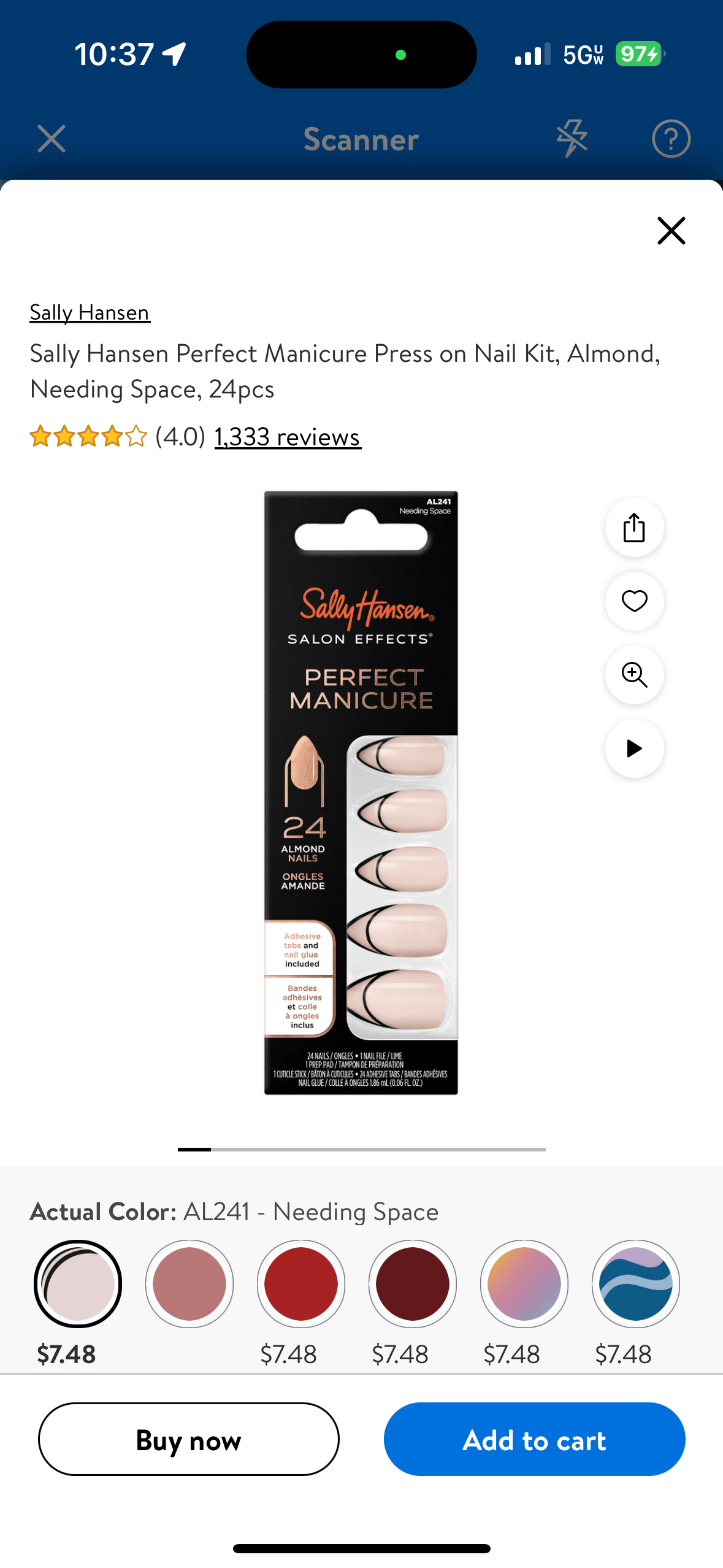Pick the blue wave pattern swatch
Viewport: 723px width, 1568px height.
point(636,1284)
